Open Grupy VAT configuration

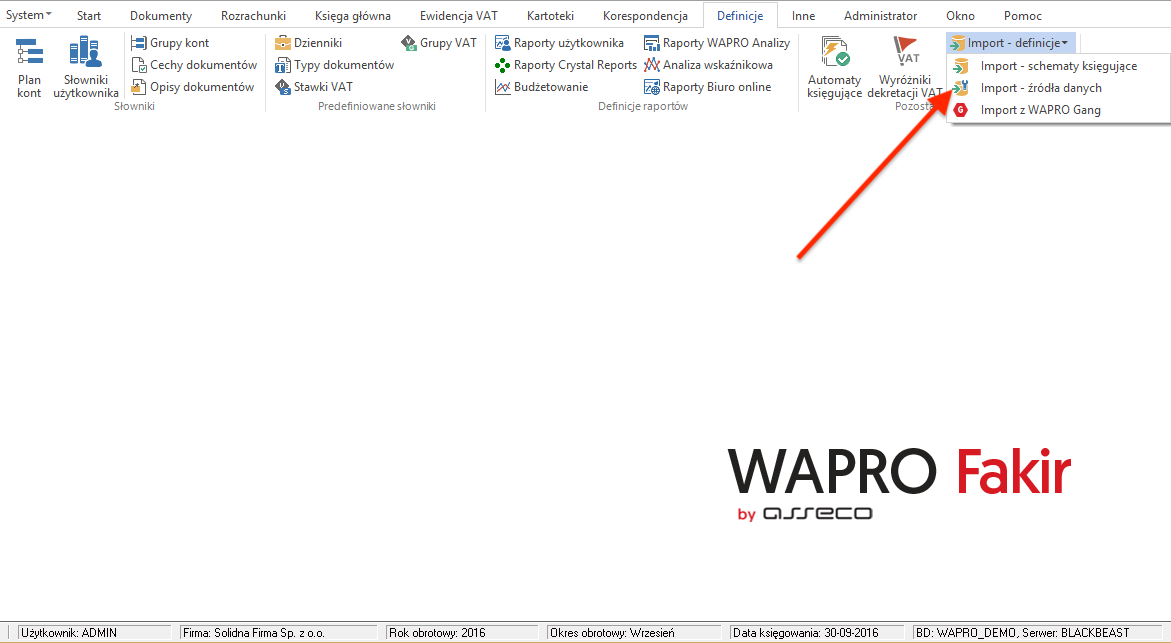point(437,42)
